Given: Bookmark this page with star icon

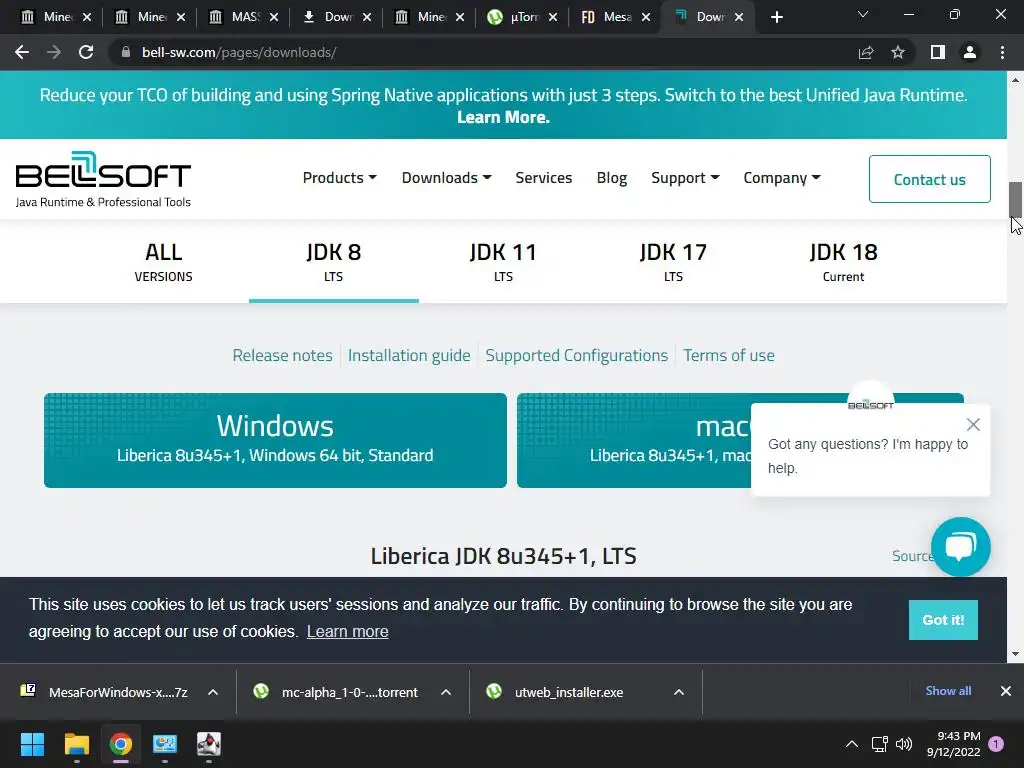Looking at the screenshot, I should pos(898,52).
